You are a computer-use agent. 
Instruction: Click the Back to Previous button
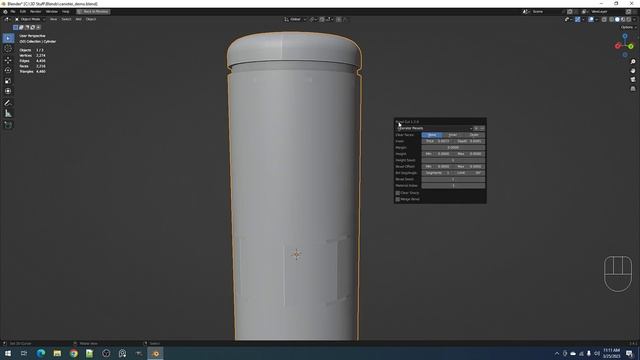pos(93,11)
